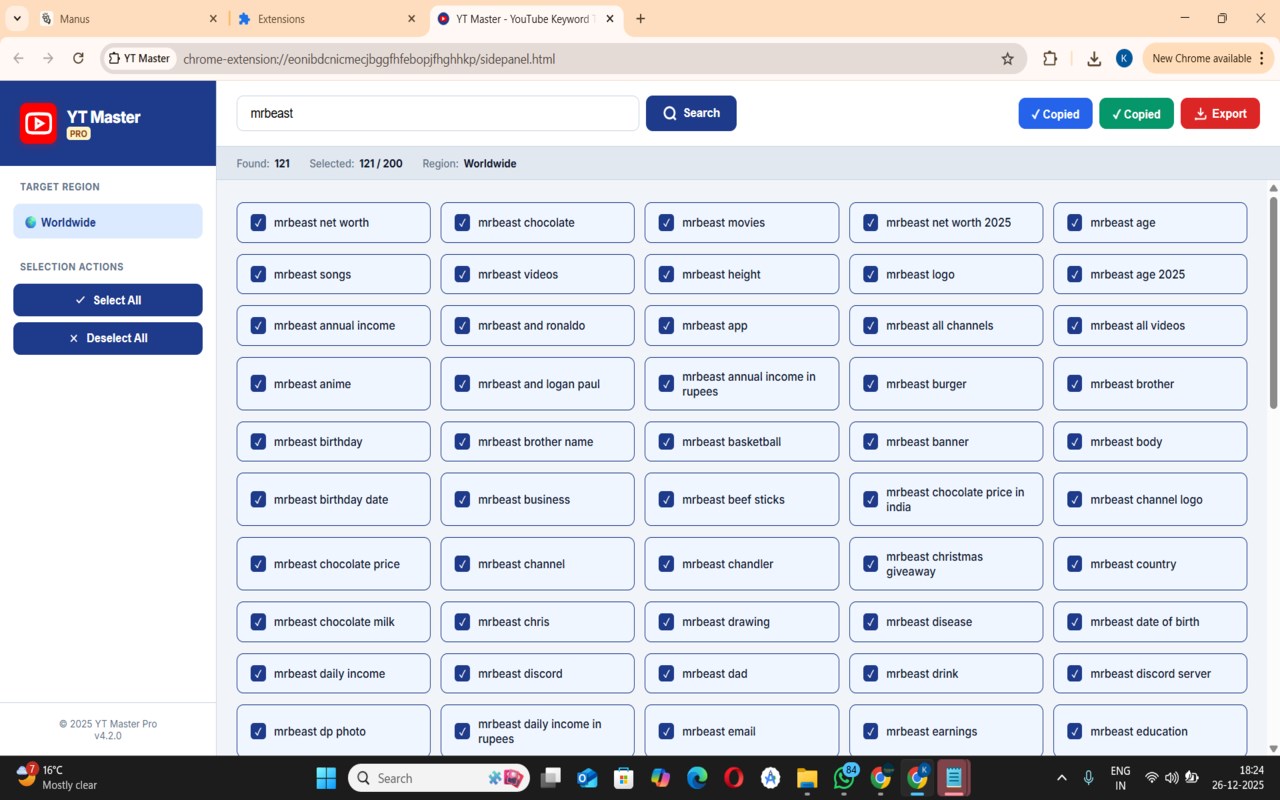The width and height of the screenshot is (1280, 800).
Task: Click the YT Master red play logo
Action: 39,123
